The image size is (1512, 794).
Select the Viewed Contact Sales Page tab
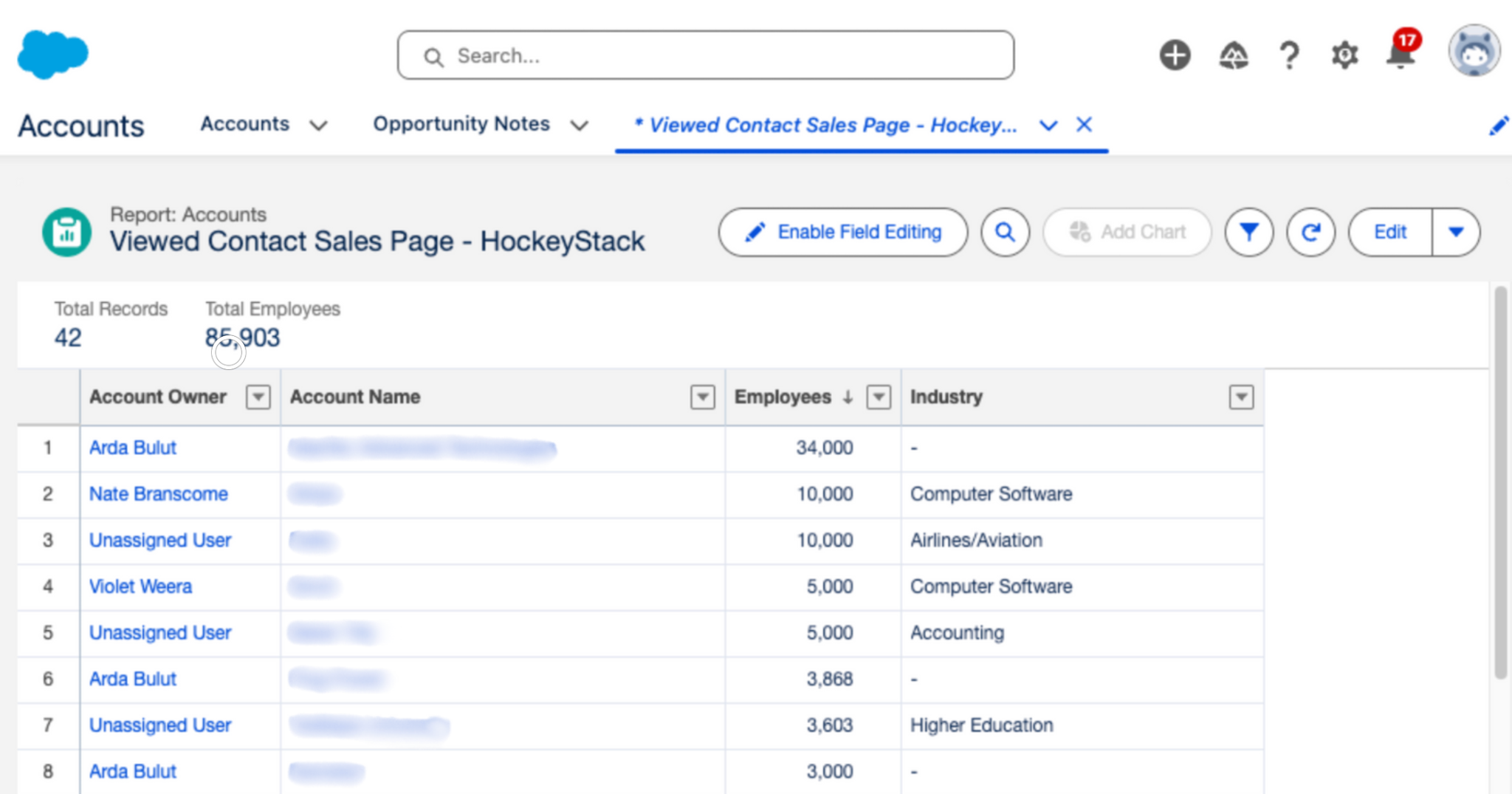[x=826, y=126]
